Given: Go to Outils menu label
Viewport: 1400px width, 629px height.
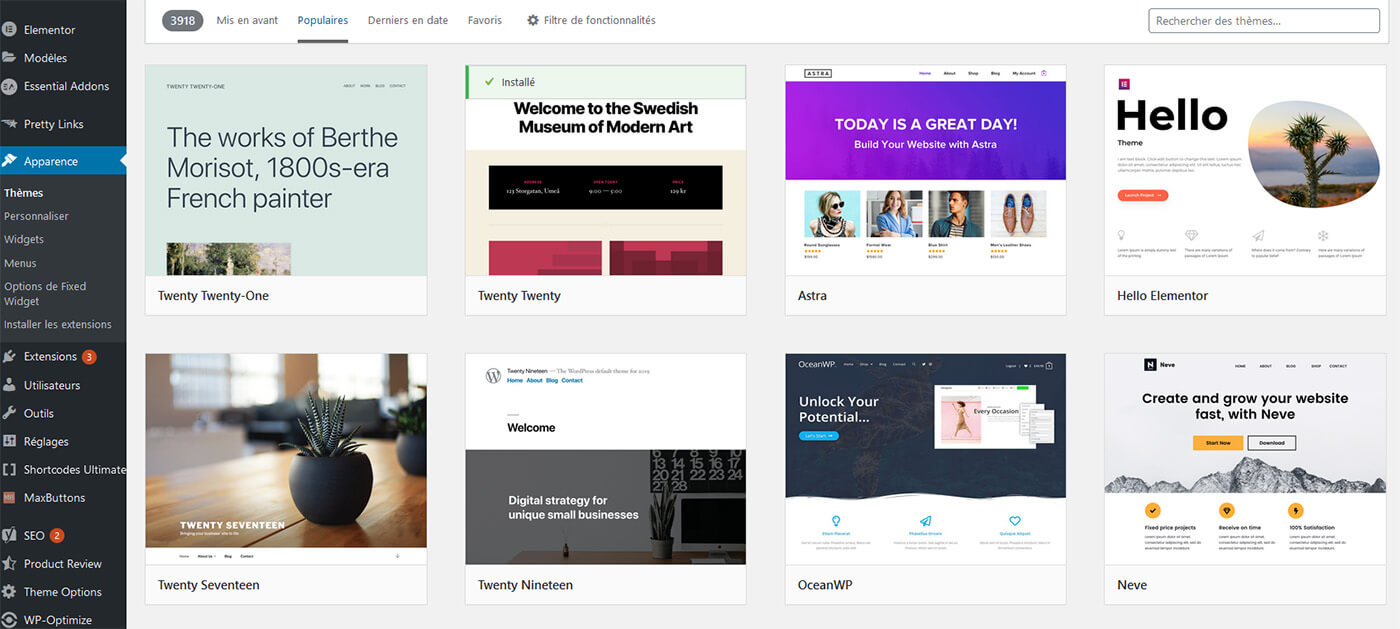Looking at the screenshot, I should 39,413.
